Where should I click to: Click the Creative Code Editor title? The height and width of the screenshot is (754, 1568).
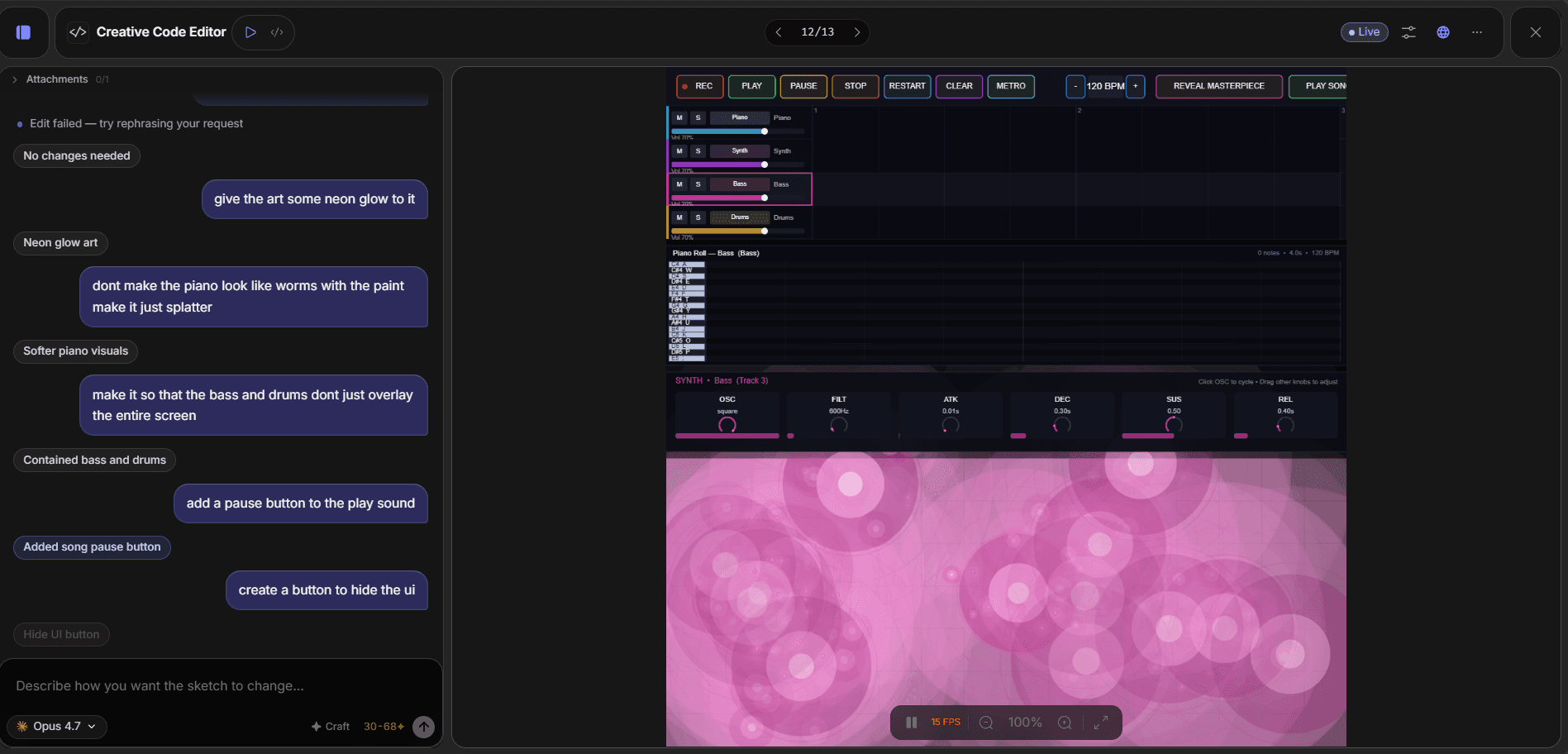tap(161, 32)
